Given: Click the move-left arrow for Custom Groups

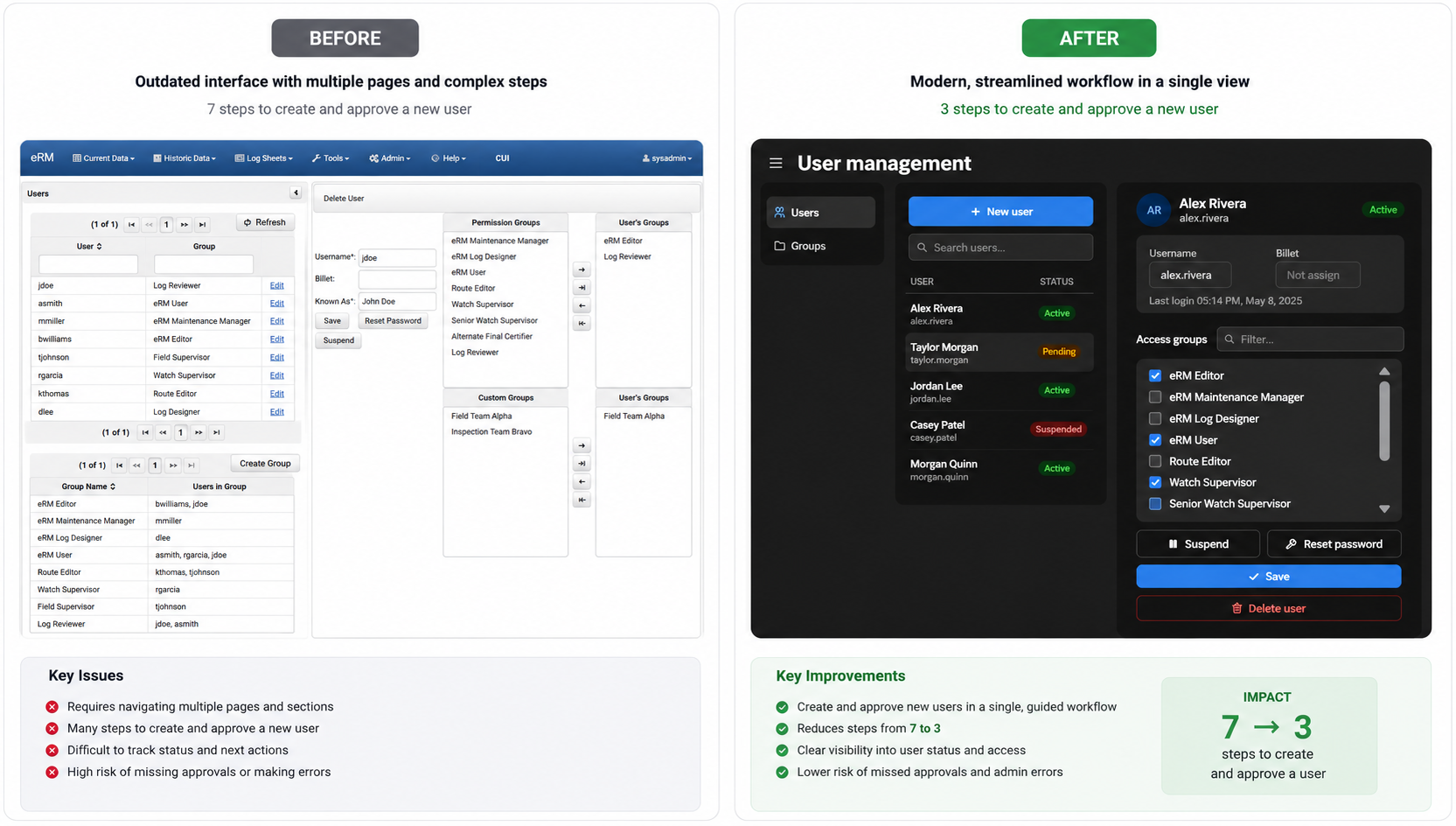Looking at the screenshot, I should click(582, 482).
